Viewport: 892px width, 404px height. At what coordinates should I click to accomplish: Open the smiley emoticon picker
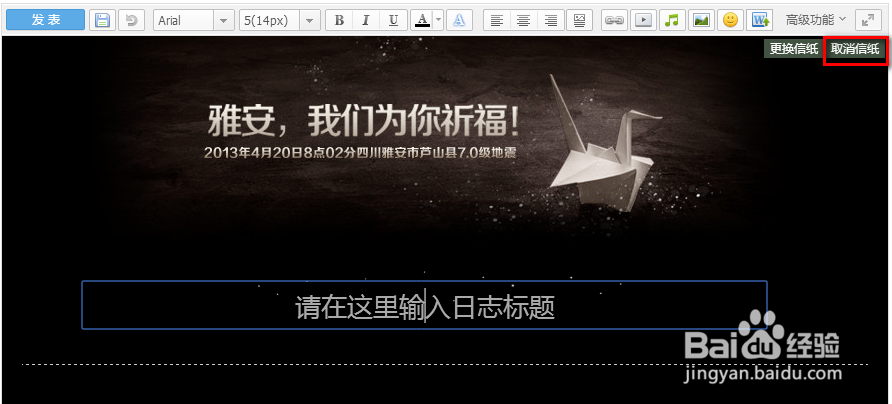[x=730, y=20]
